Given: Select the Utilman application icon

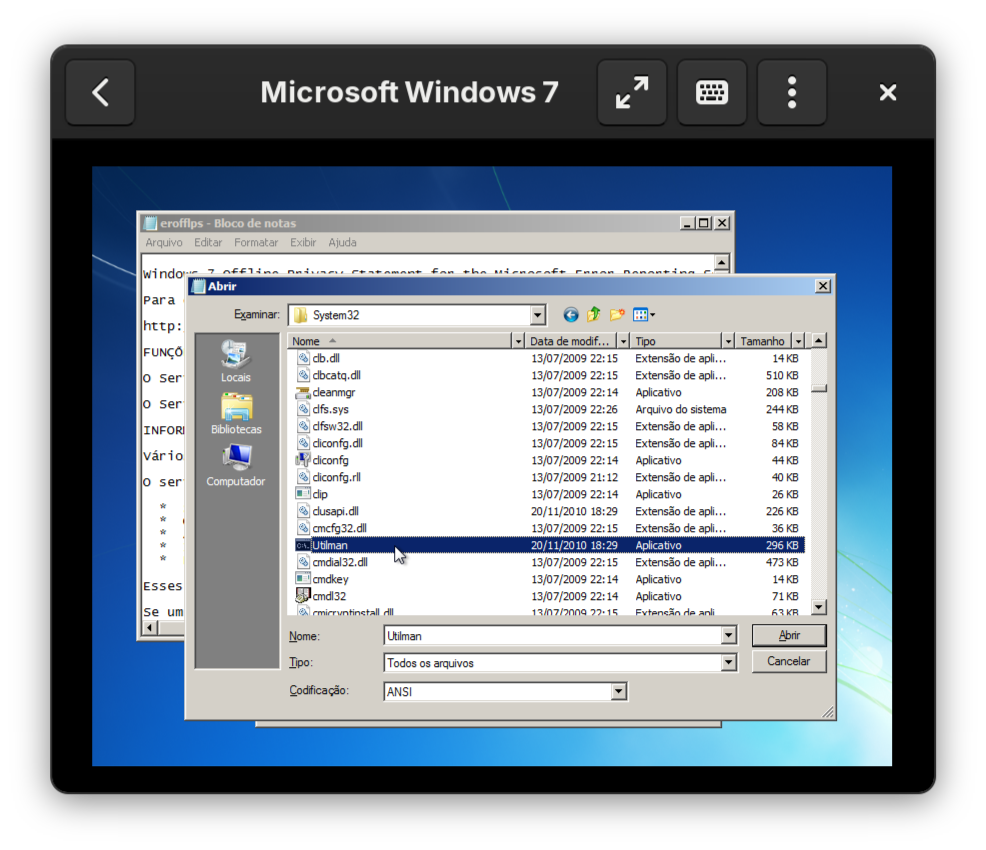Looking at the screenshot, I should (303, 545).
